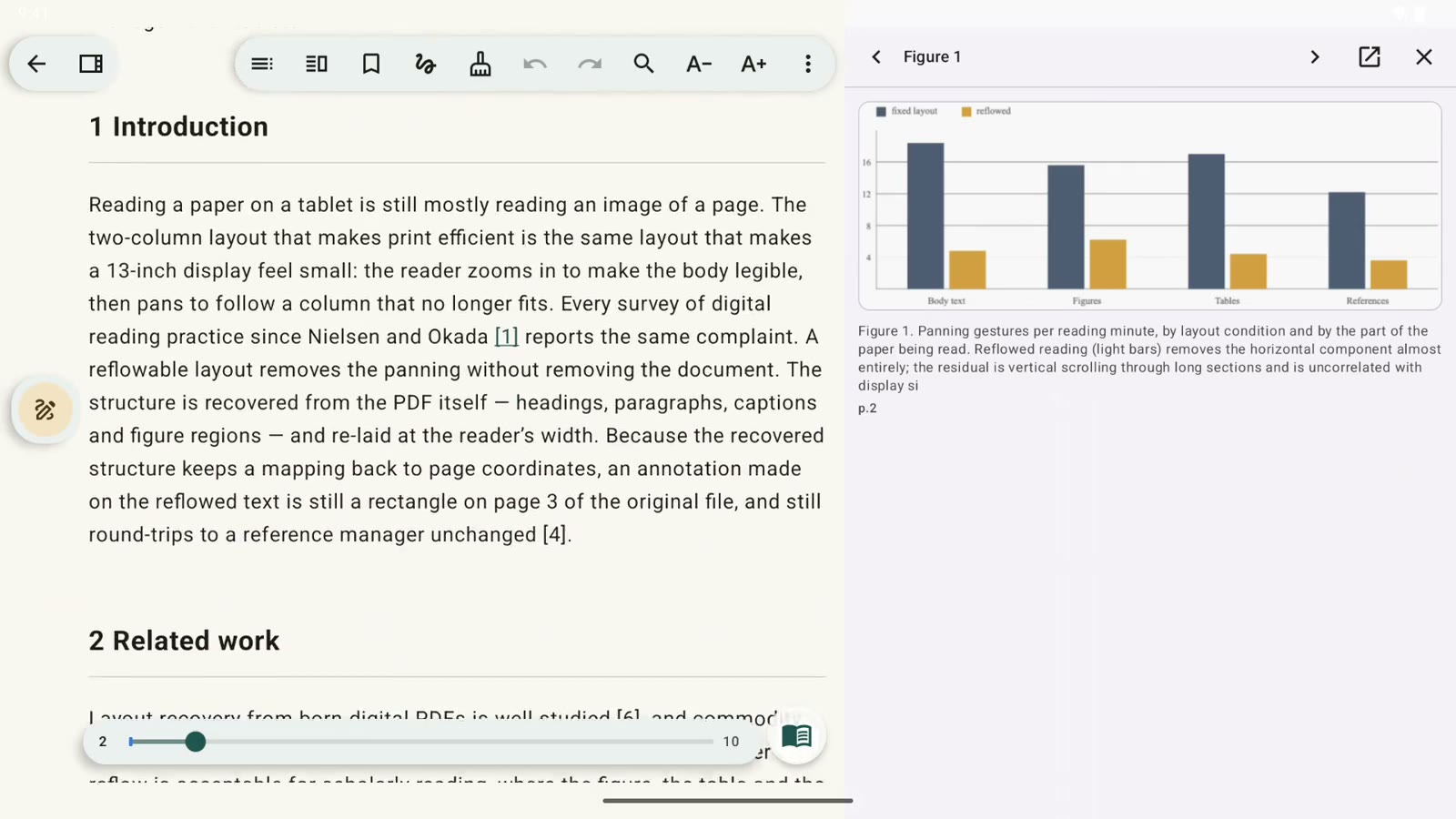
Task: Click the current page number 2 label
Action: click(x=103, y=742)
